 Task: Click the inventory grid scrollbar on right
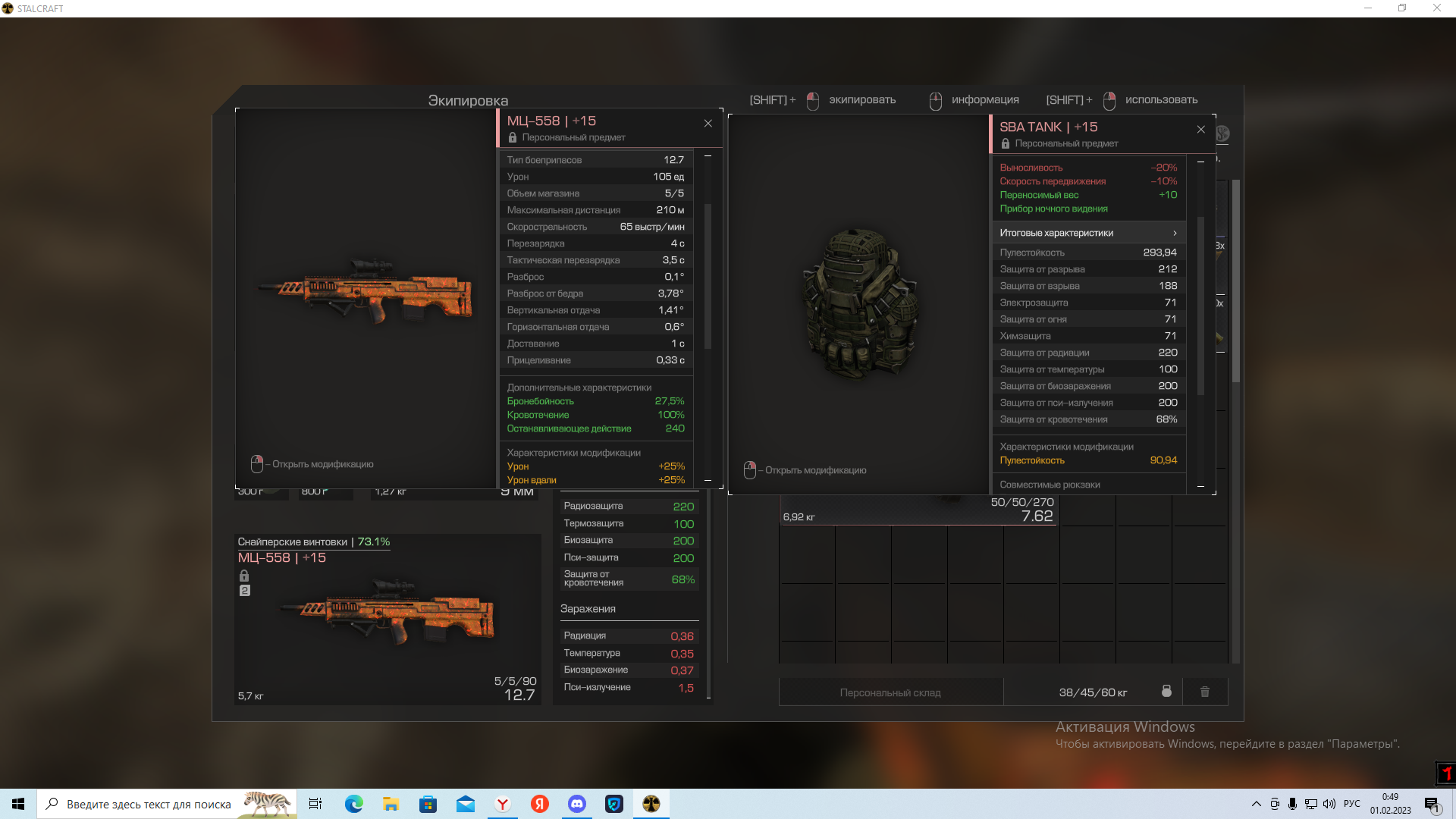point(1235,281)
